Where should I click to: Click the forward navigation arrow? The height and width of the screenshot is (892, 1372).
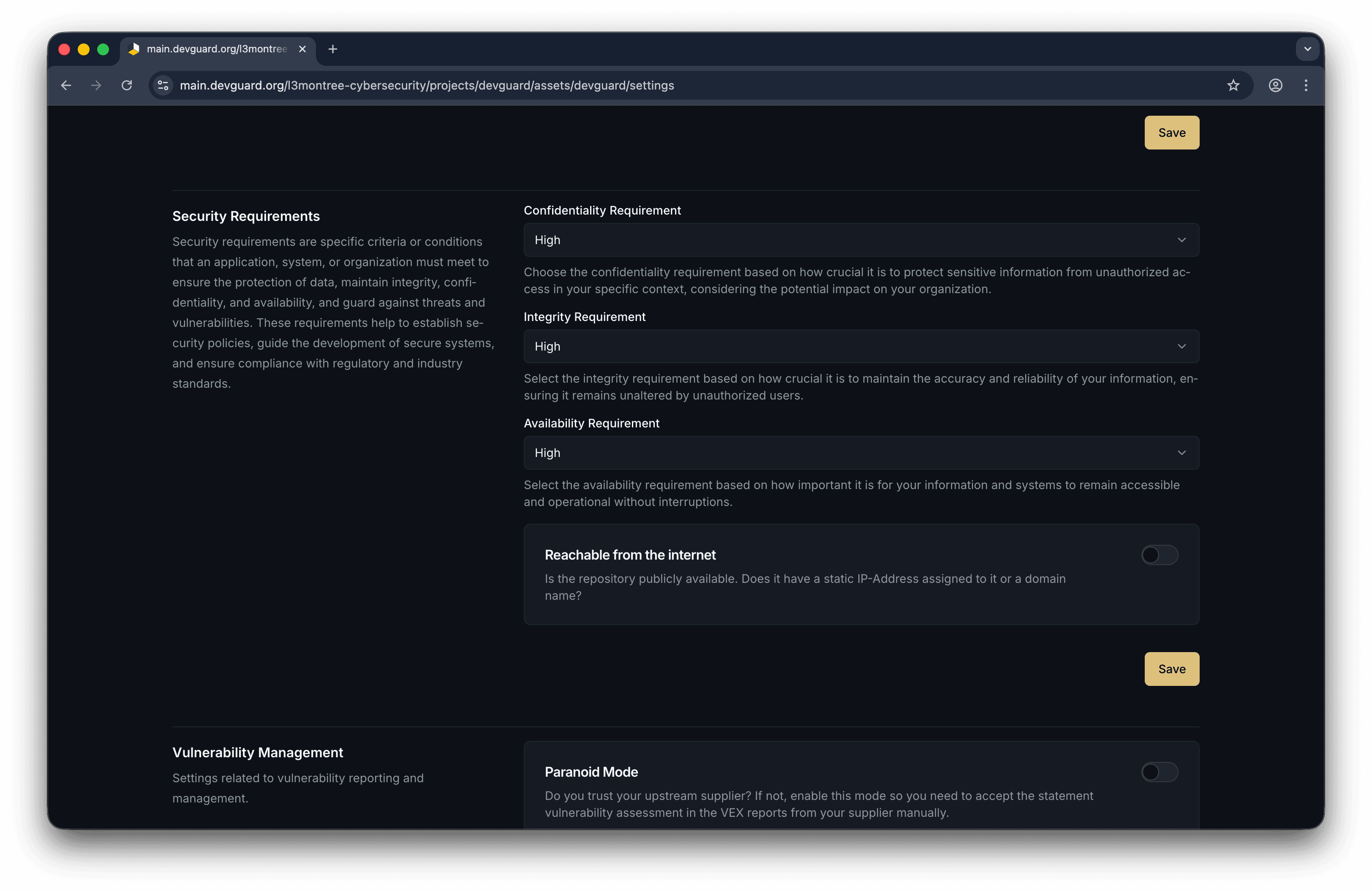[96, 85]
